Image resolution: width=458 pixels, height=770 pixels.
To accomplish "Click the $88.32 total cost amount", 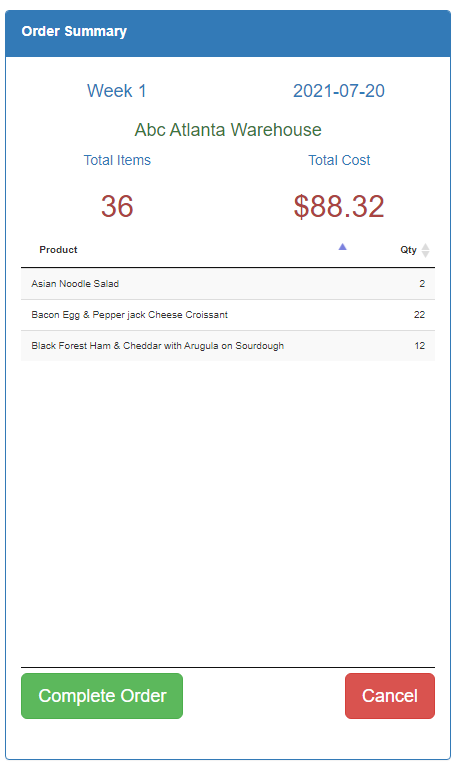I will click(339, 206).
